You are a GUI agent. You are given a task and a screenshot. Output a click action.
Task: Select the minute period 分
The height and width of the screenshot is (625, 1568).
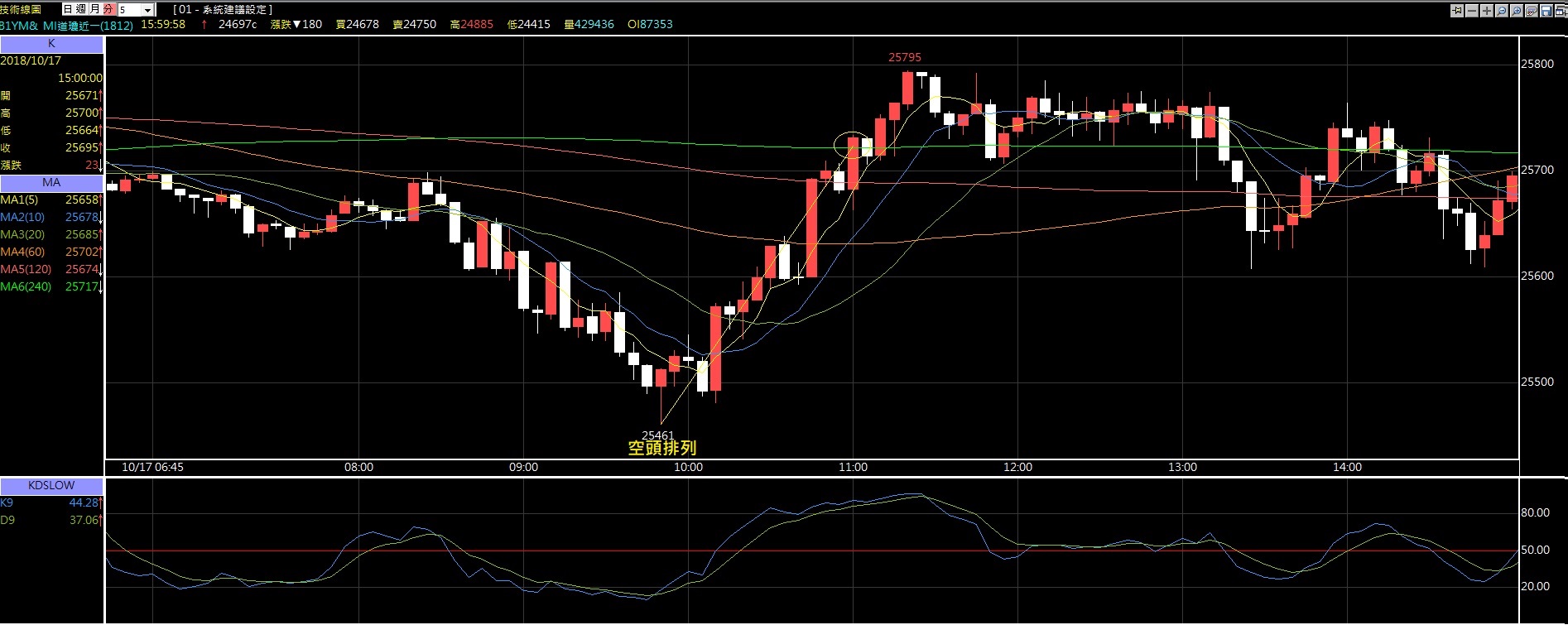pyautogui.click(x=108, y=9)
